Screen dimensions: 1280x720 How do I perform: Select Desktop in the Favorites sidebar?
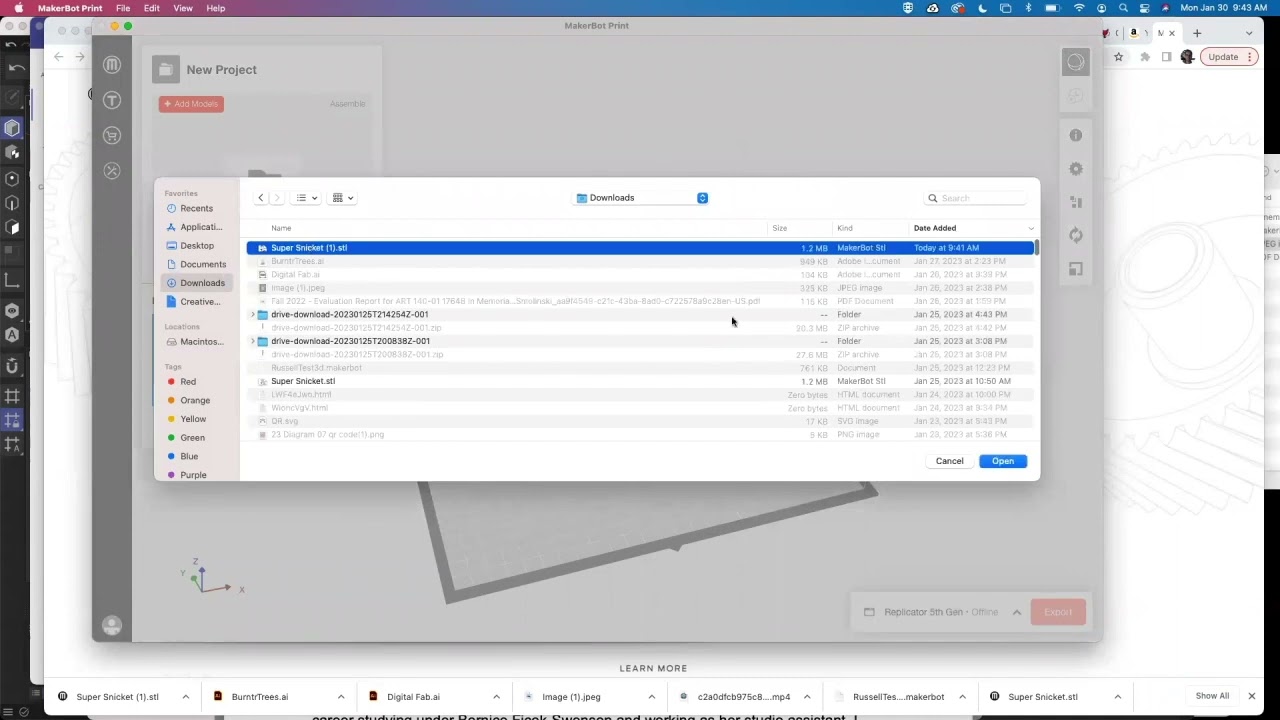(197, 246)
